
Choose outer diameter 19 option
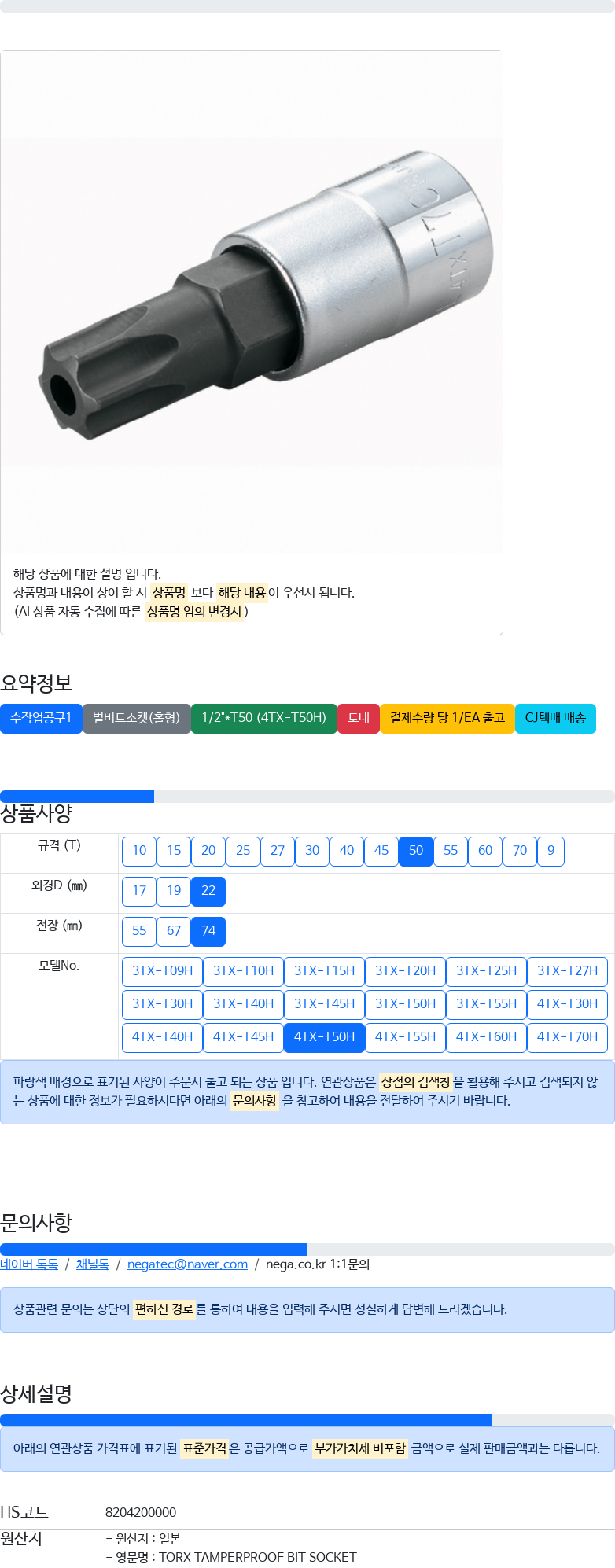click(174, 891)
